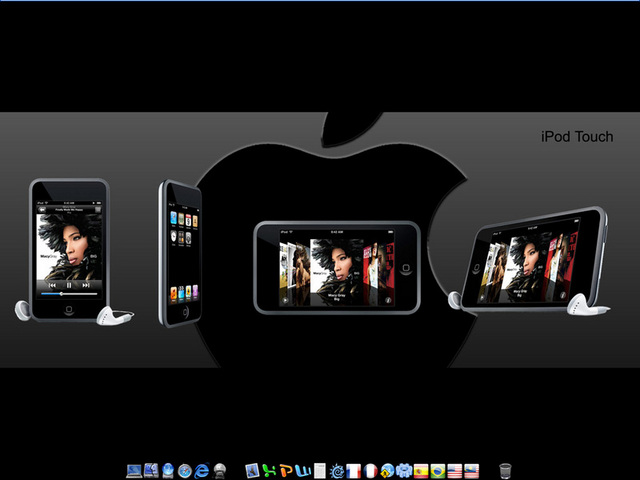Image resolution: width=640 pixels, height=480 pixels.
Task: Launch Microsoft PowerPoint orange P icon
Action: pos(287,471)
